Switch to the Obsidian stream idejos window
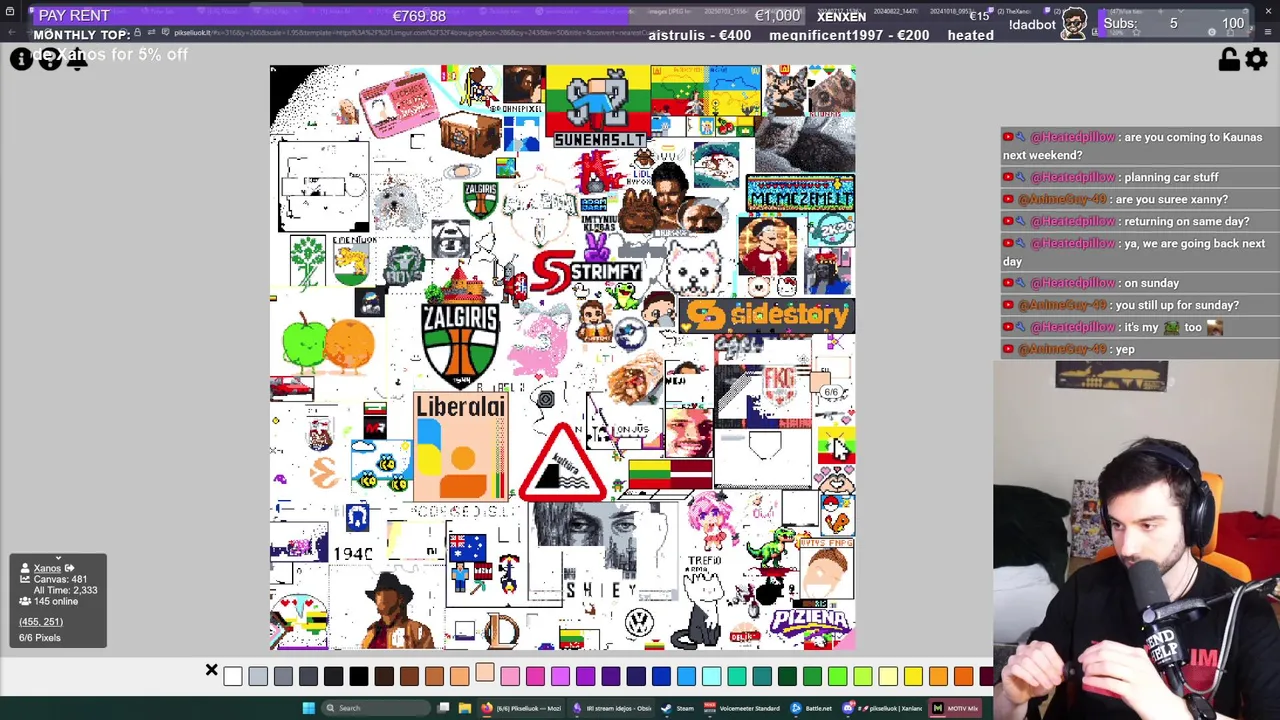Viewport: 1280px width, 720px height. click(x=611, y=708)
